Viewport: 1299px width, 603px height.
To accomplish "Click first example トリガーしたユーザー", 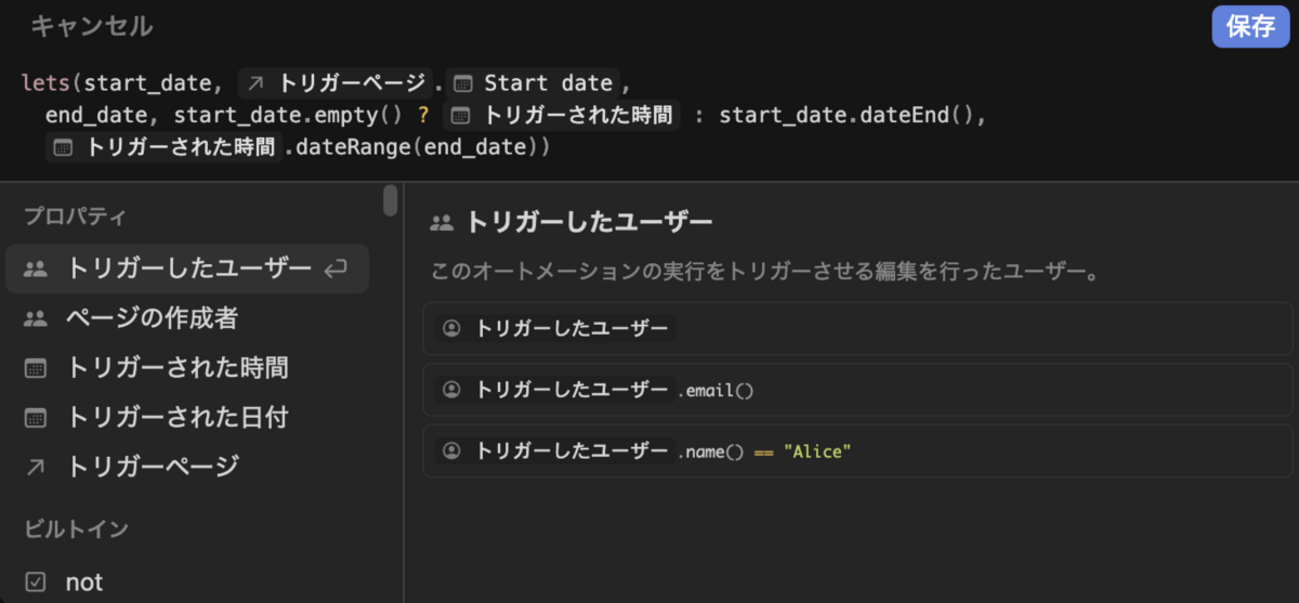I will pyautogui.click(x=858, y=329).
